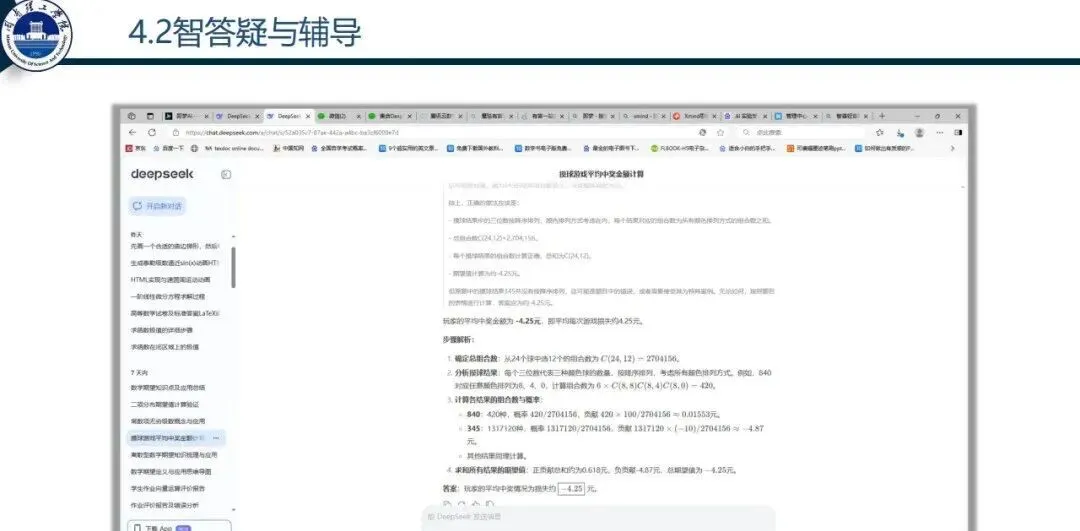Click the extension icon left of the star
This screenshot has width=1080, height=531.
tap(702, 132)
